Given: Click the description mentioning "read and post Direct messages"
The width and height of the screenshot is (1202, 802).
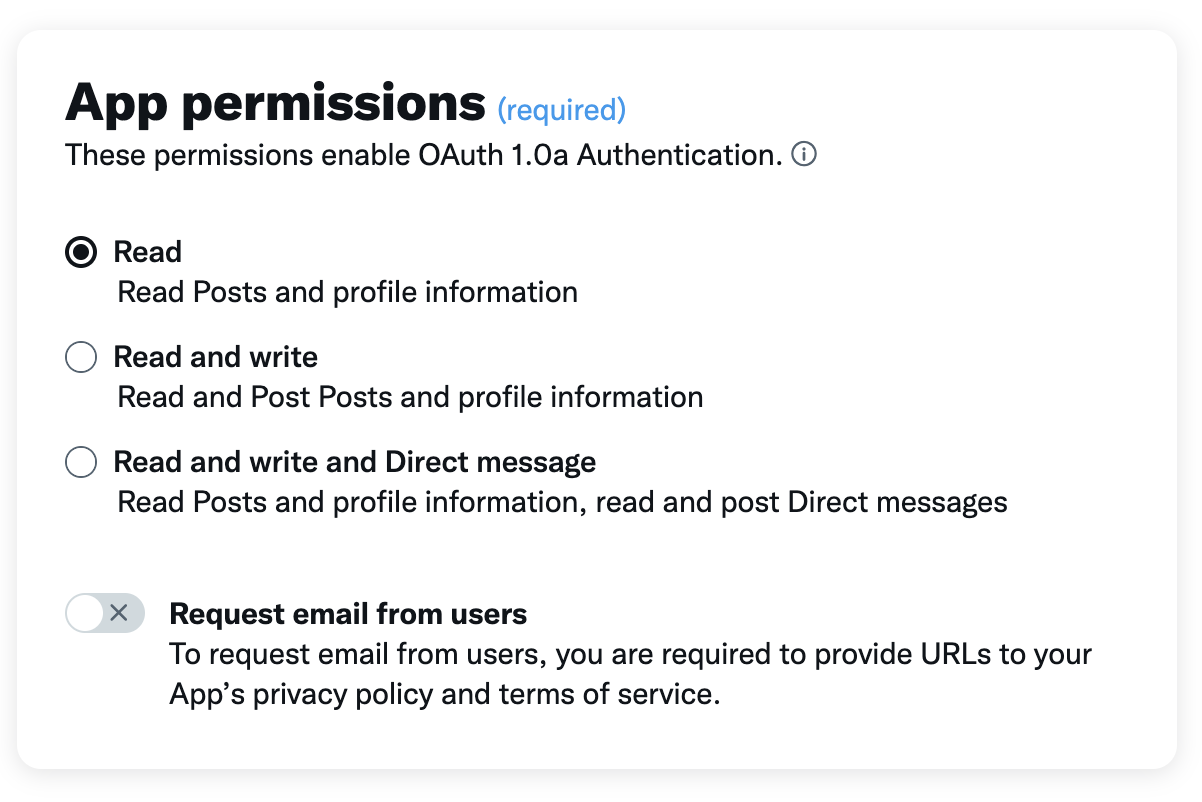Looking at the screenshot, I should click(x=562, y=501).
